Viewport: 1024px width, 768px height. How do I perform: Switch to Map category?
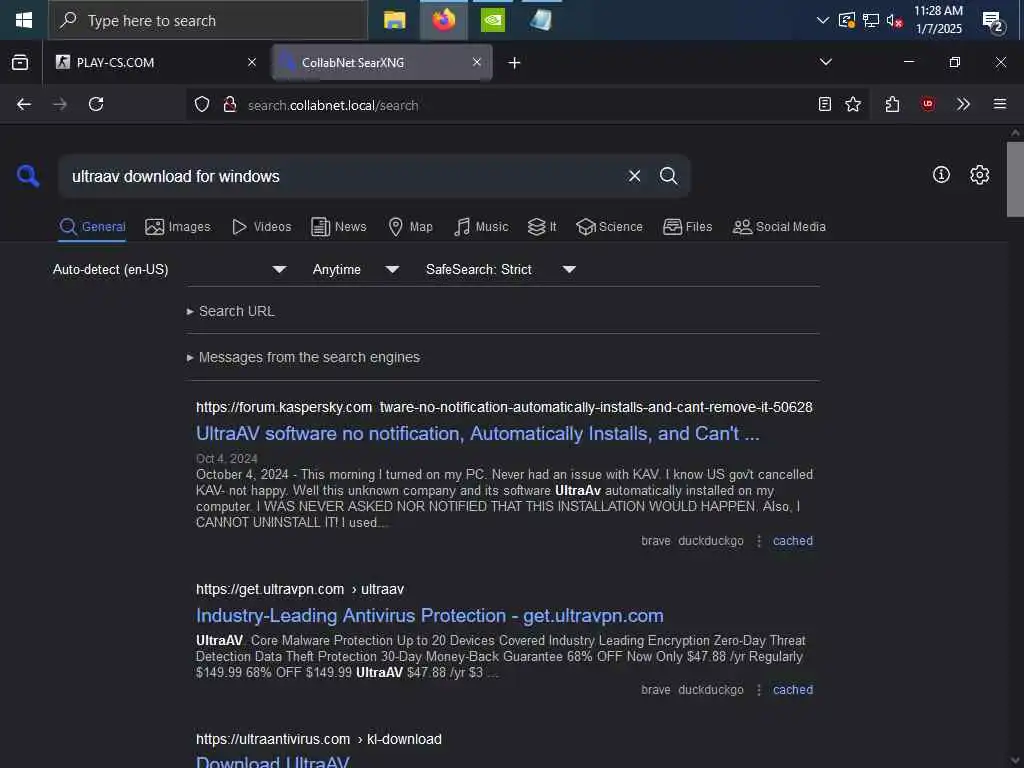411,227
